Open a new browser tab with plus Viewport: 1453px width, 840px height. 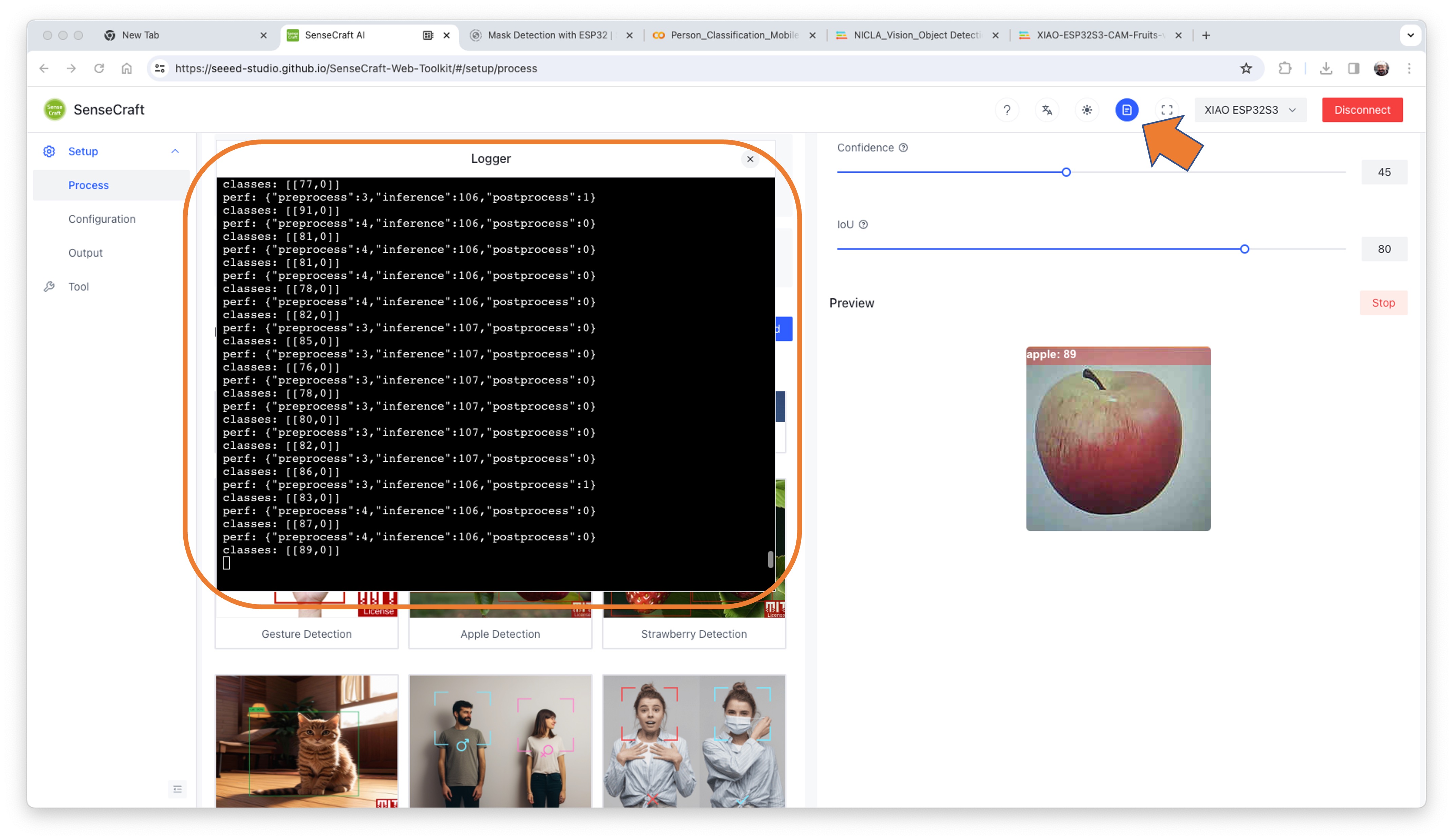click(1206, 35)
